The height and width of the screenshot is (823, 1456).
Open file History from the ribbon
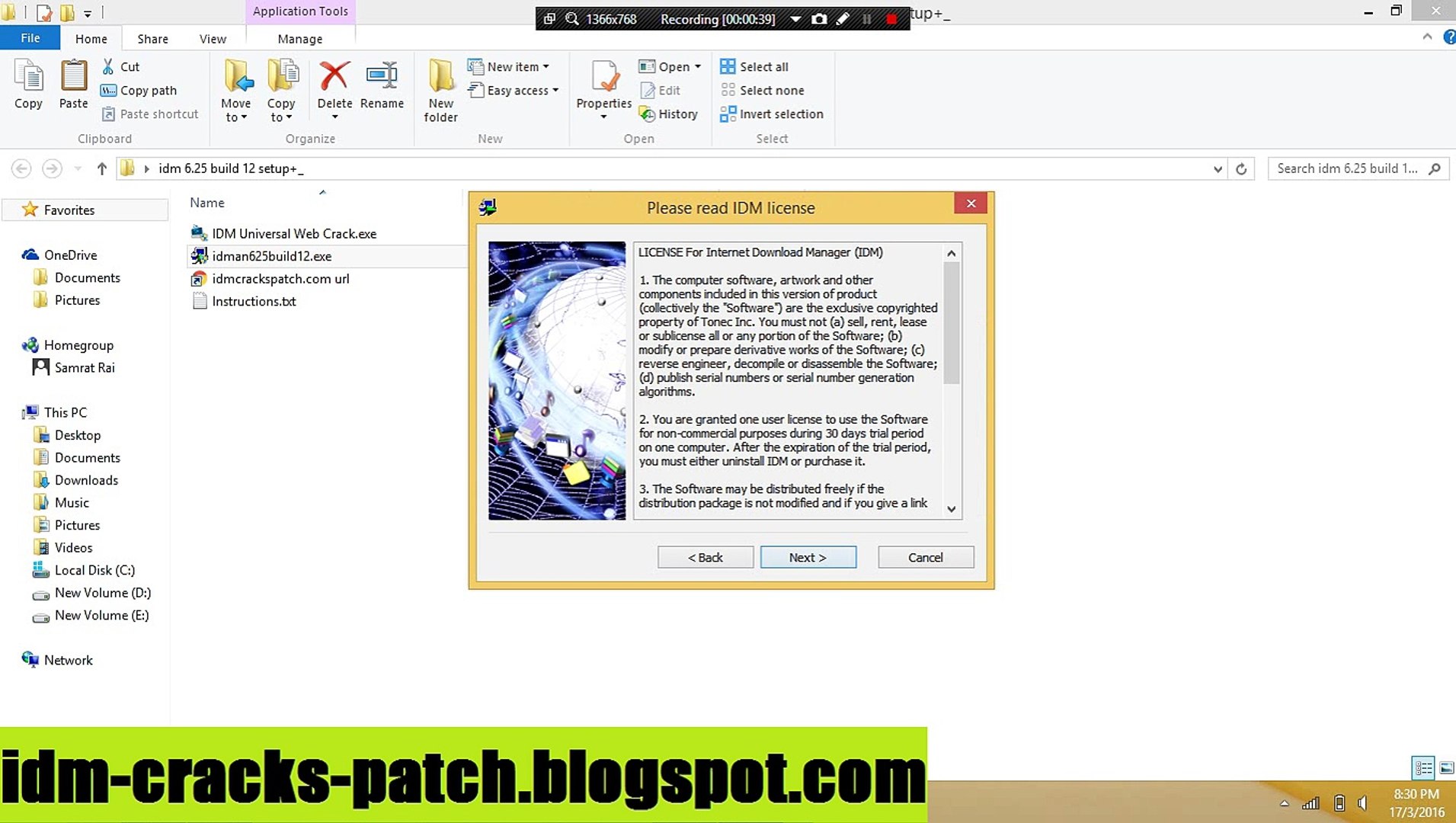[668, 114]
